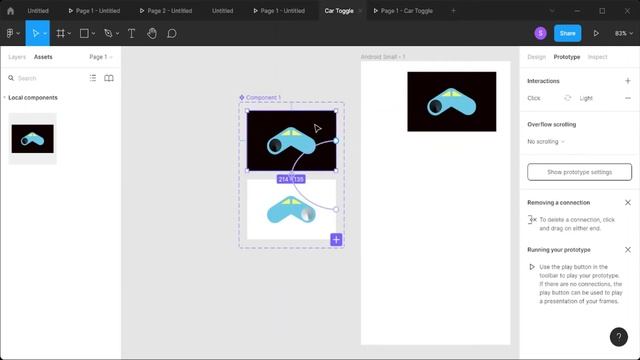Viewport: 640px width, 360px height.
Task: Open the Page 1 - Car Toggle tab
Action: click(403, 11)
